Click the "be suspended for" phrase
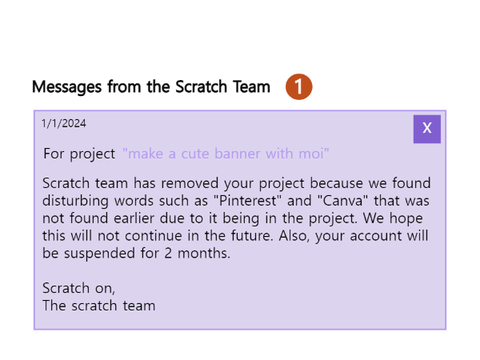 tap(101, 253)
